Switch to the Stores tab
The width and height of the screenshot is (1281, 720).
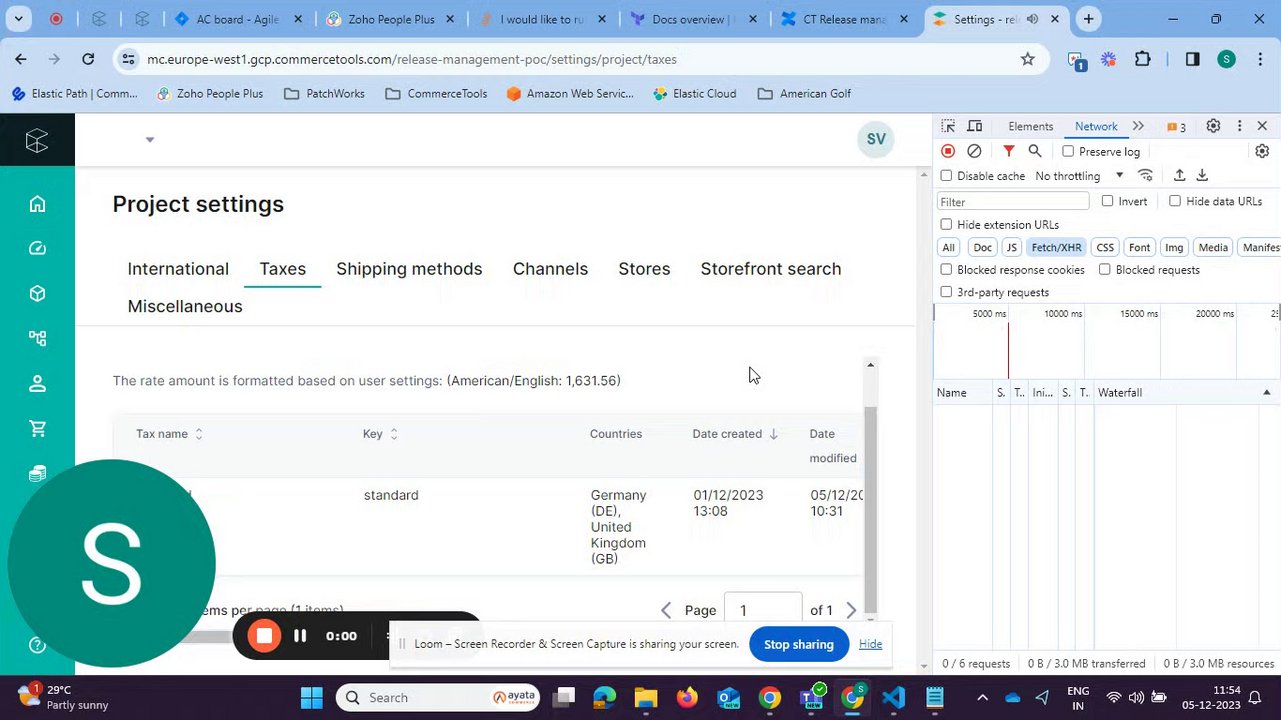point(644,269)
